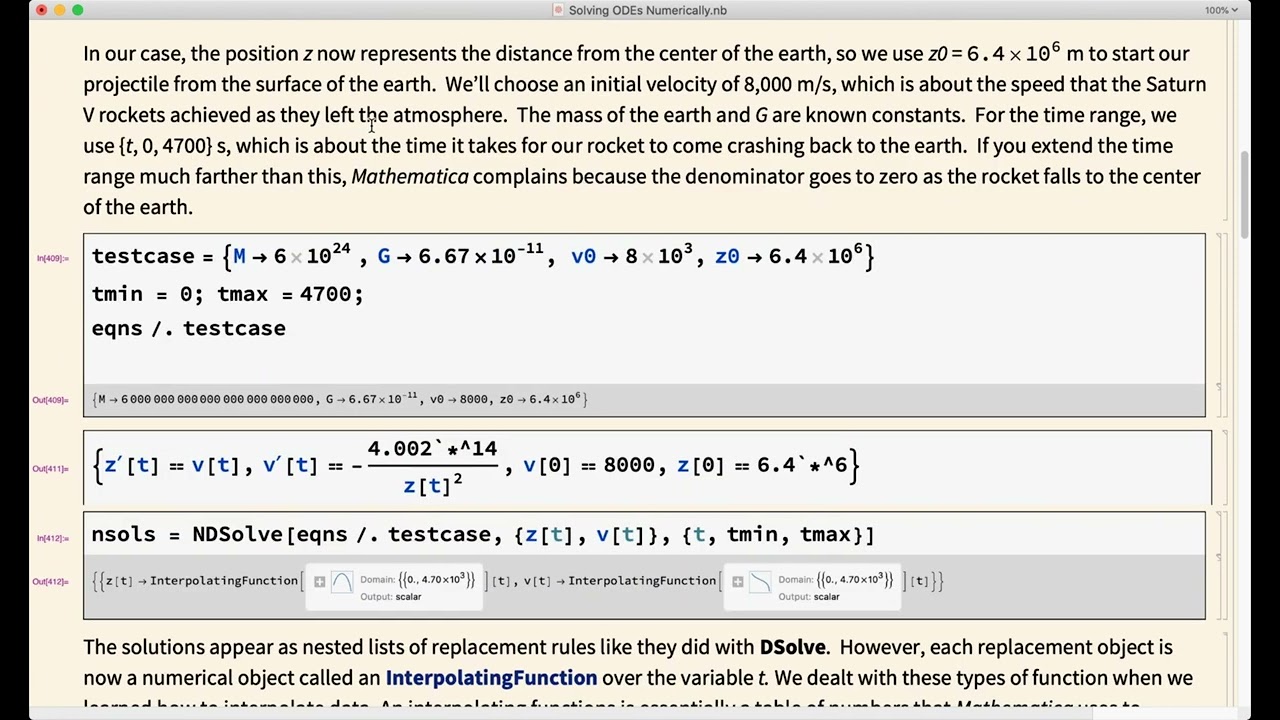Click the G → 6.67×10^-11 rule in input
This screenshot has width=1280, height=720.
pyautogui.click(x=461, y=256)
